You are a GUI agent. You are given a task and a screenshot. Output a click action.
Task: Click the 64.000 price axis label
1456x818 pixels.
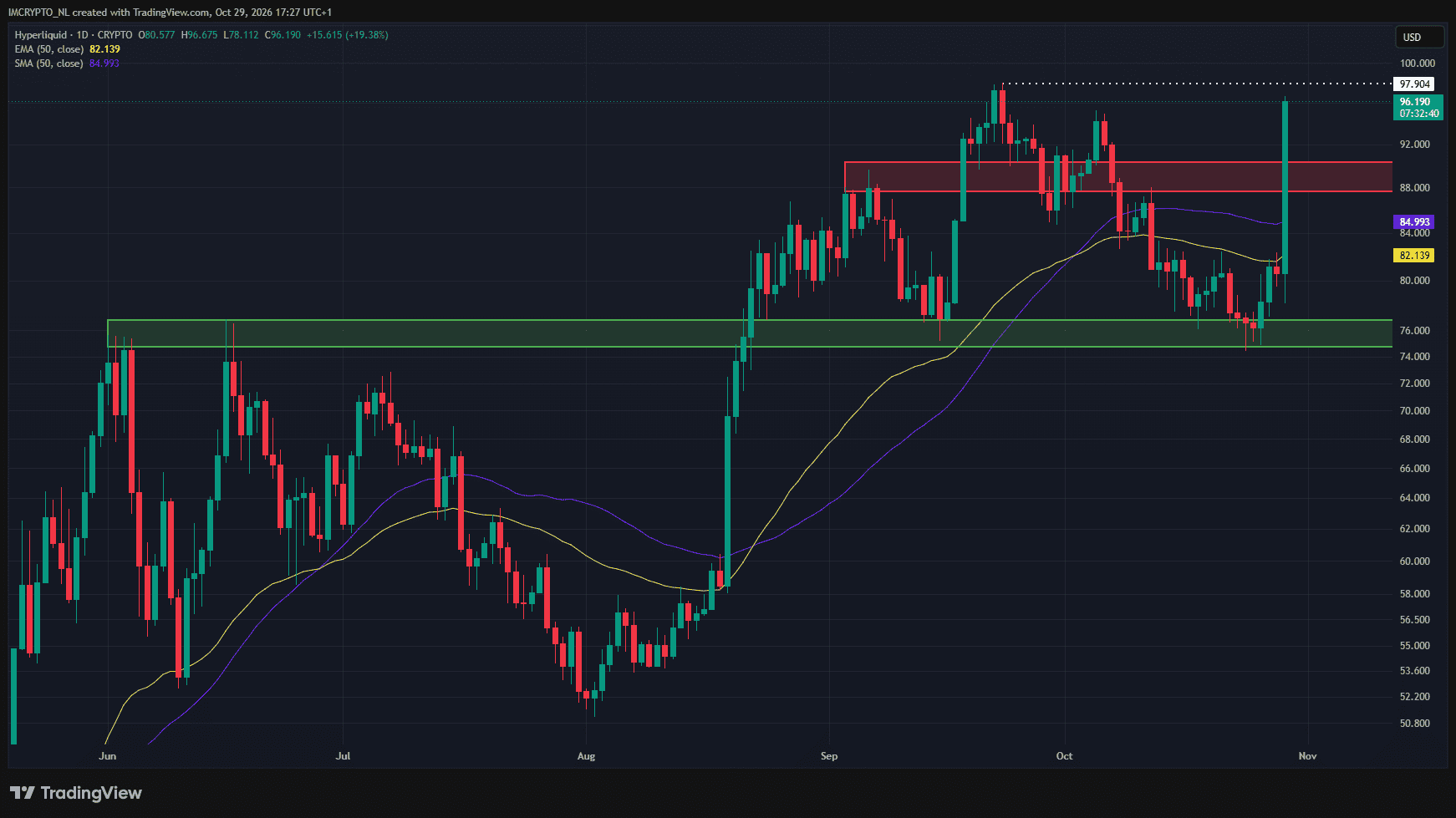pyautogui.click(x=1415, y=498)
